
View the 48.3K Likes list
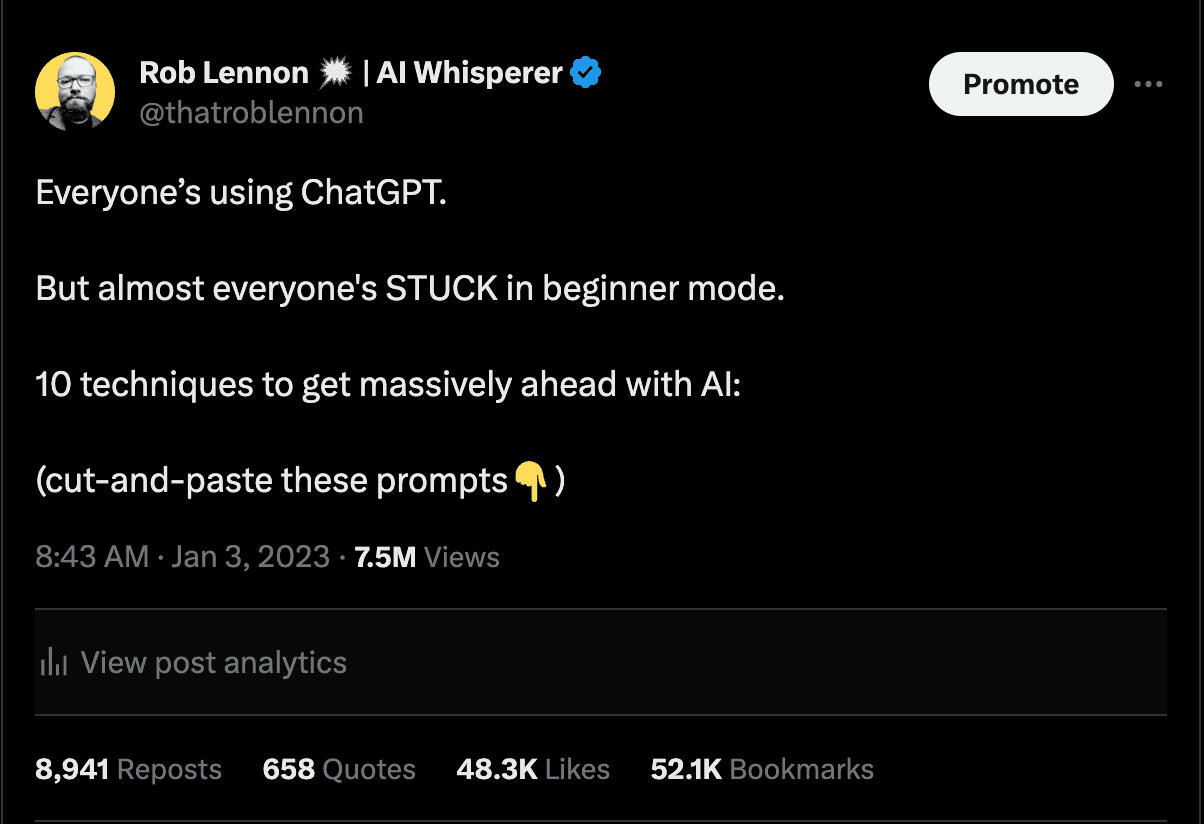pos(533,769)
